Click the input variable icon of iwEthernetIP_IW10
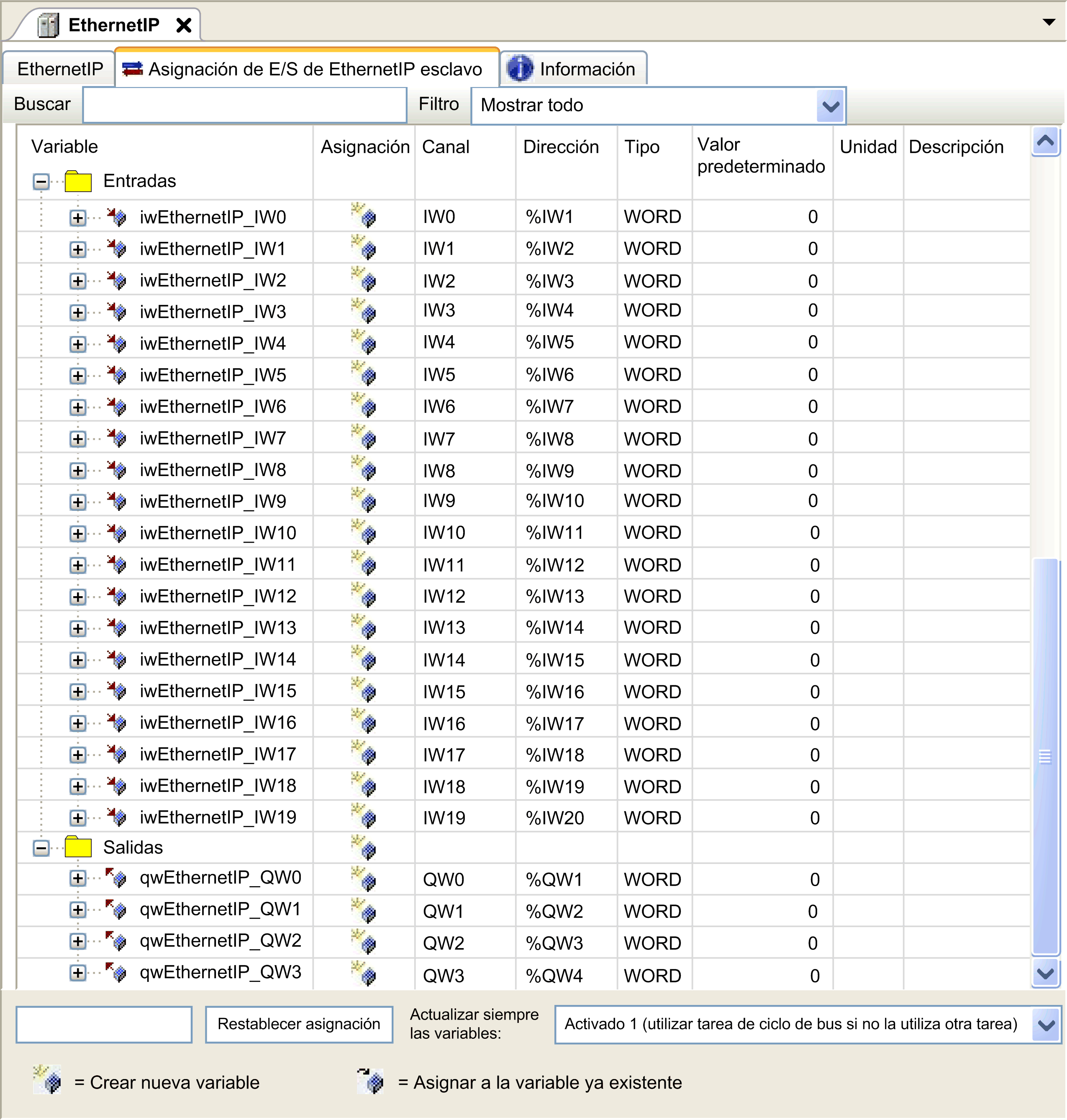The width and height of the screenshot is (1067, 1120). click(117, 533)
